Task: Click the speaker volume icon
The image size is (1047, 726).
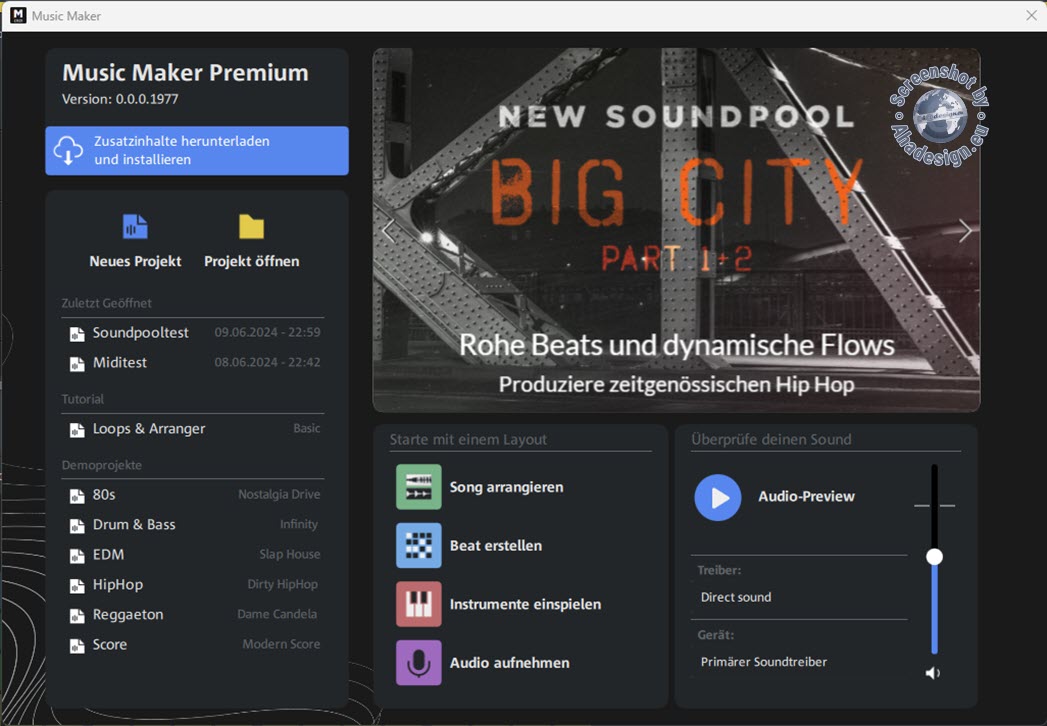Action: pos(933,673)
